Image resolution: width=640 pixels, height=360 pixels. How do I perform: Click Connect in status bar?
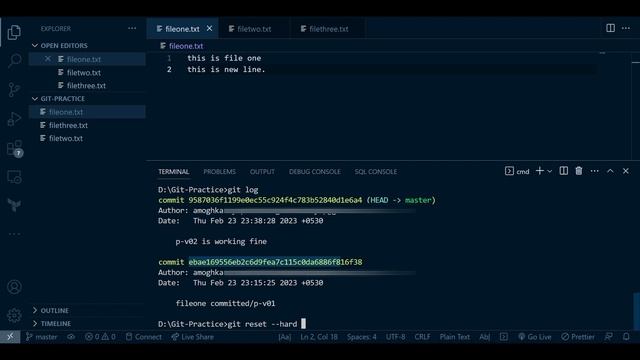144,337
